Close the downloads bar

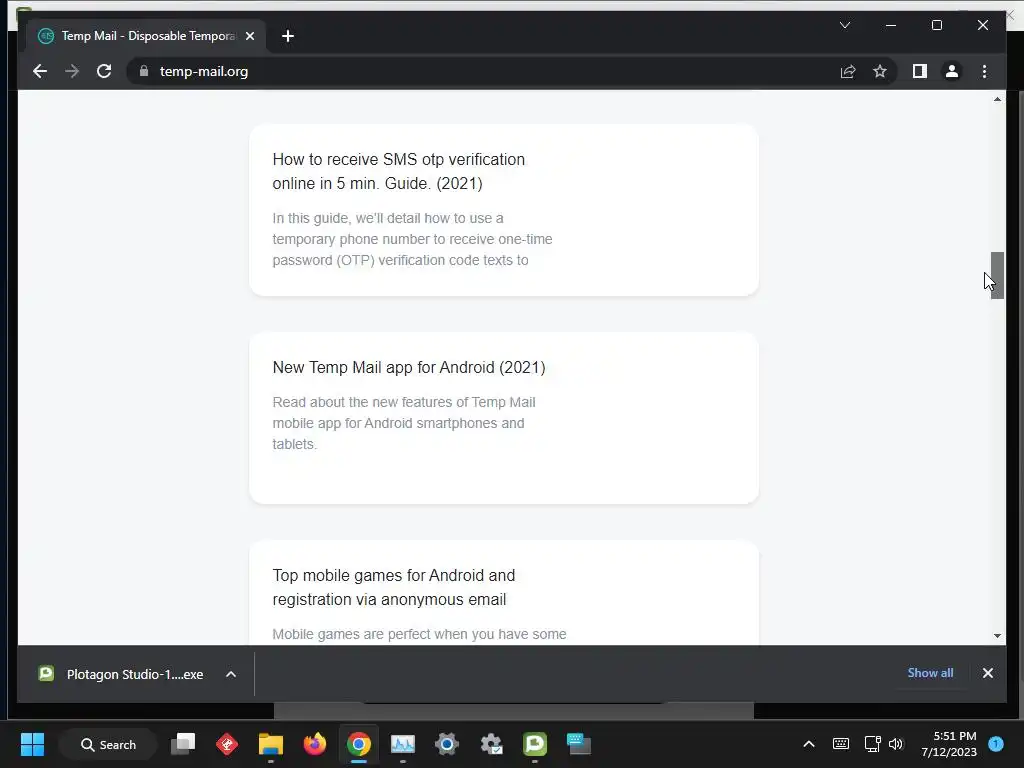[x=987, y=673]
